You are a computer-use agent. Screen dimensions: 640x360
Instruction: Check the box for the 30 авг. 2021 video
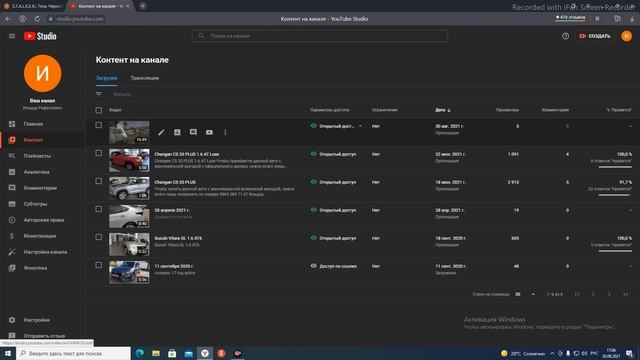[99, 125]
